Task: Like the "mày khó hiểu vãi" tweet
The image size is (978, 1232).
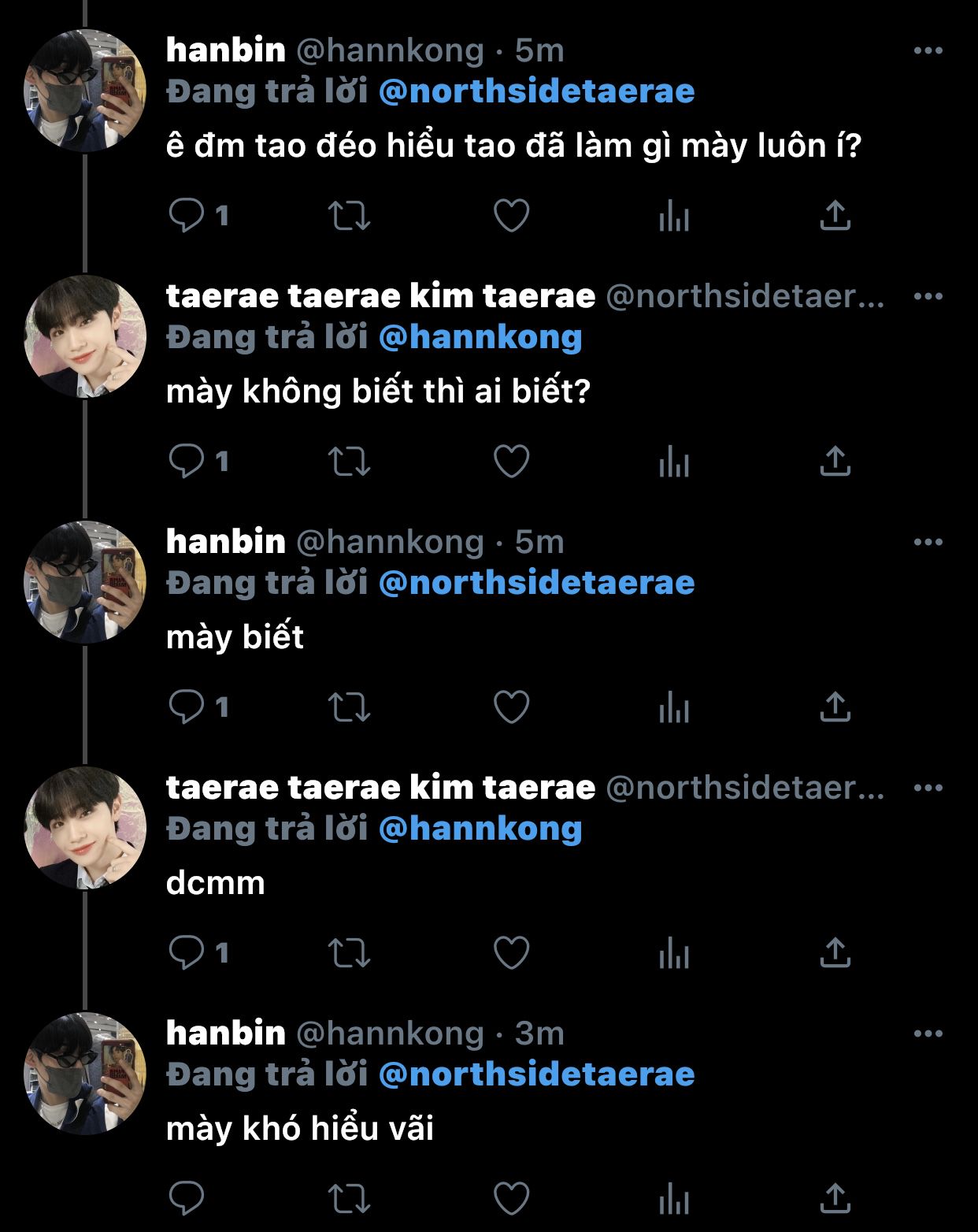Action: click(x=511, y=1198)
